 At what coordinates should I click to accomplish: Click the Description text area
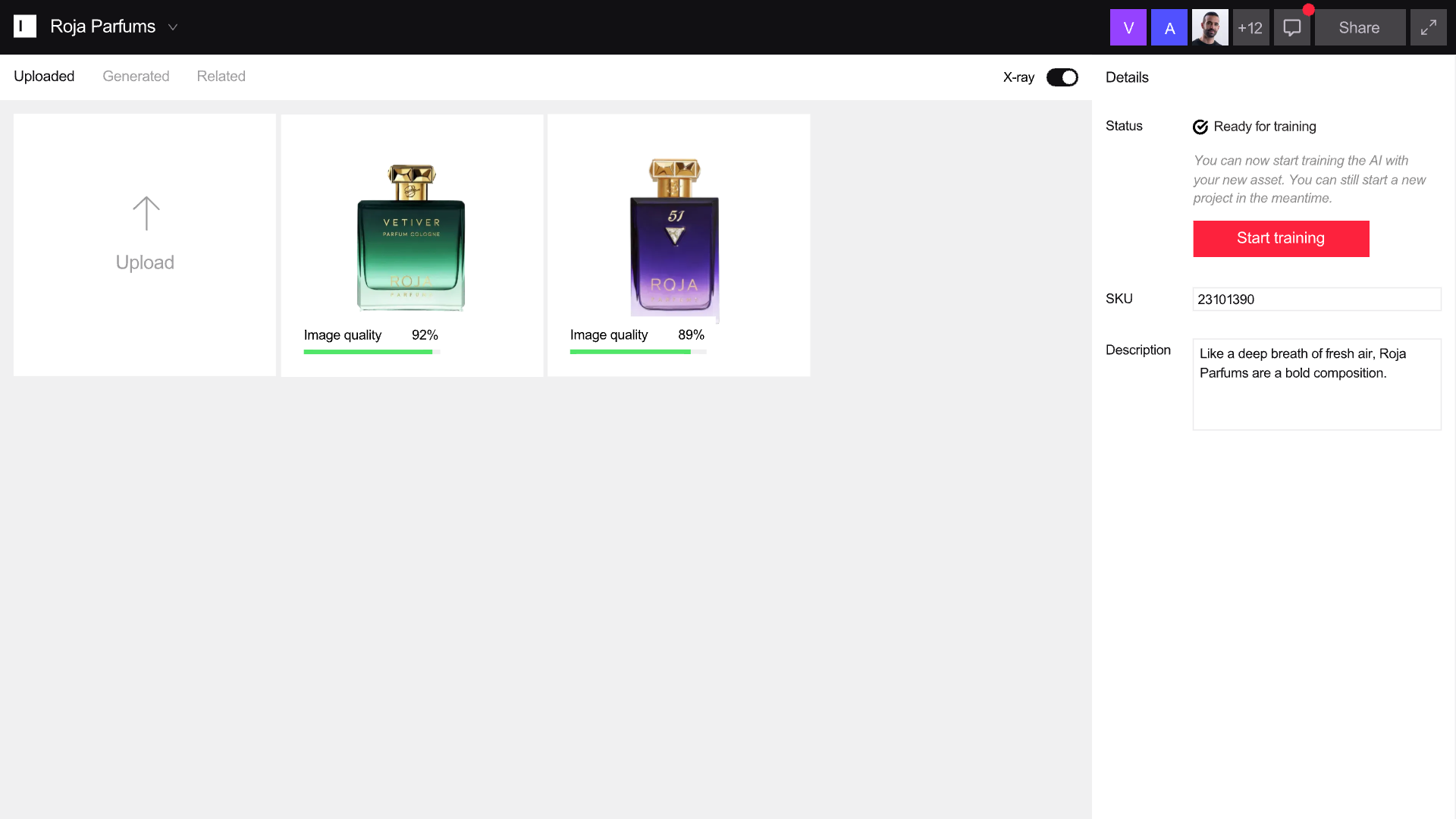tap(1316, 384)
